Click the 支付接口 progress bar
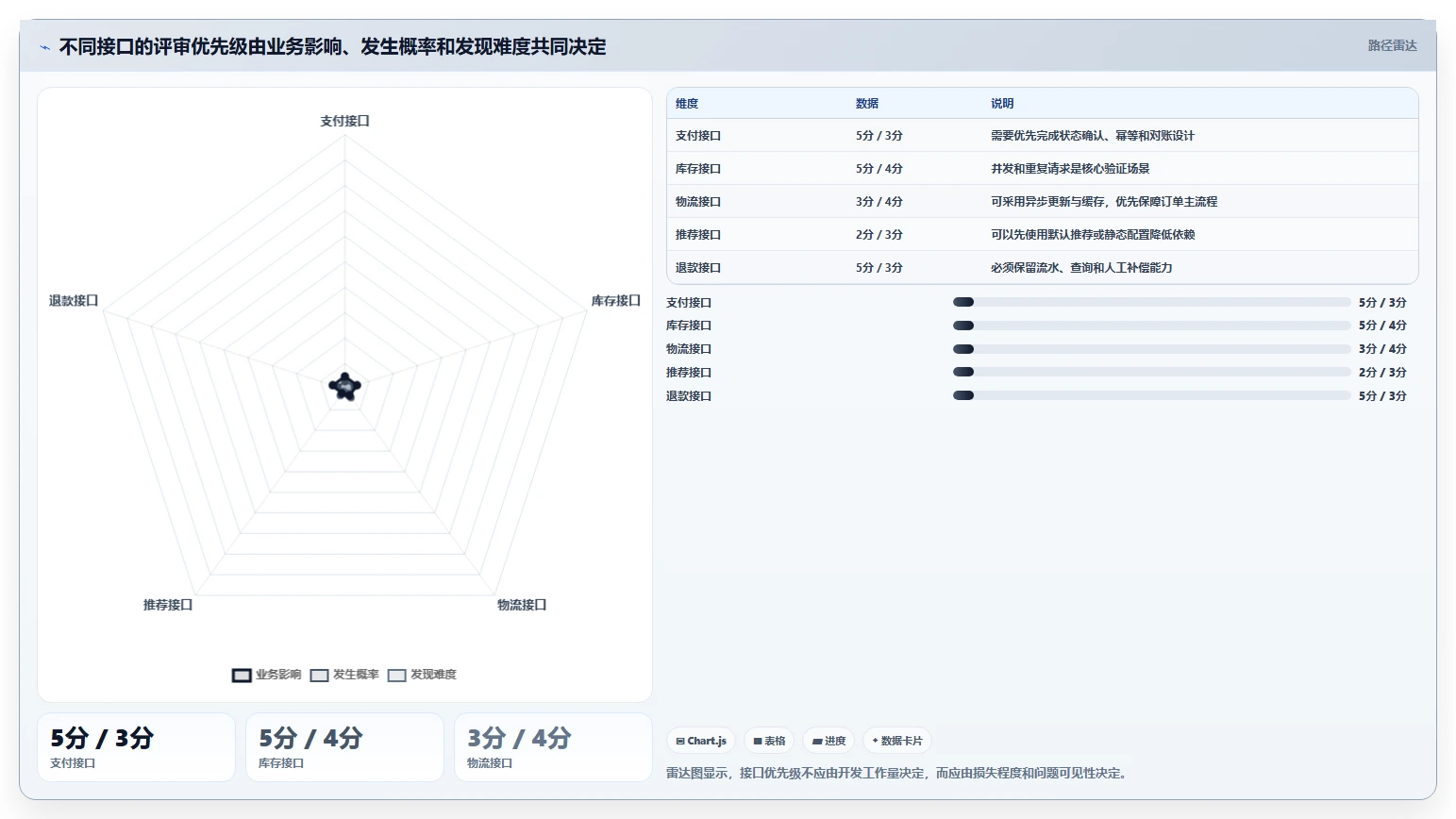The height and width of the screenshot is (819, 1456). (x=1151, y=302)
